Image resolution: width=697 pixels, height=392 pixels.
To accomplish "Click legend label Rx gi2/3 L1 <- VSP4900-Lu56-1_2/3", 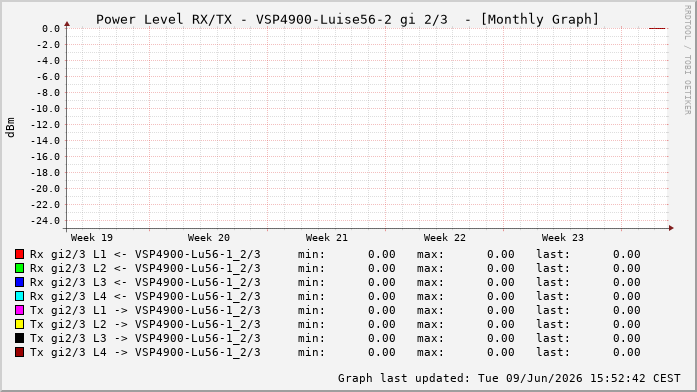I will click(145, 255).
